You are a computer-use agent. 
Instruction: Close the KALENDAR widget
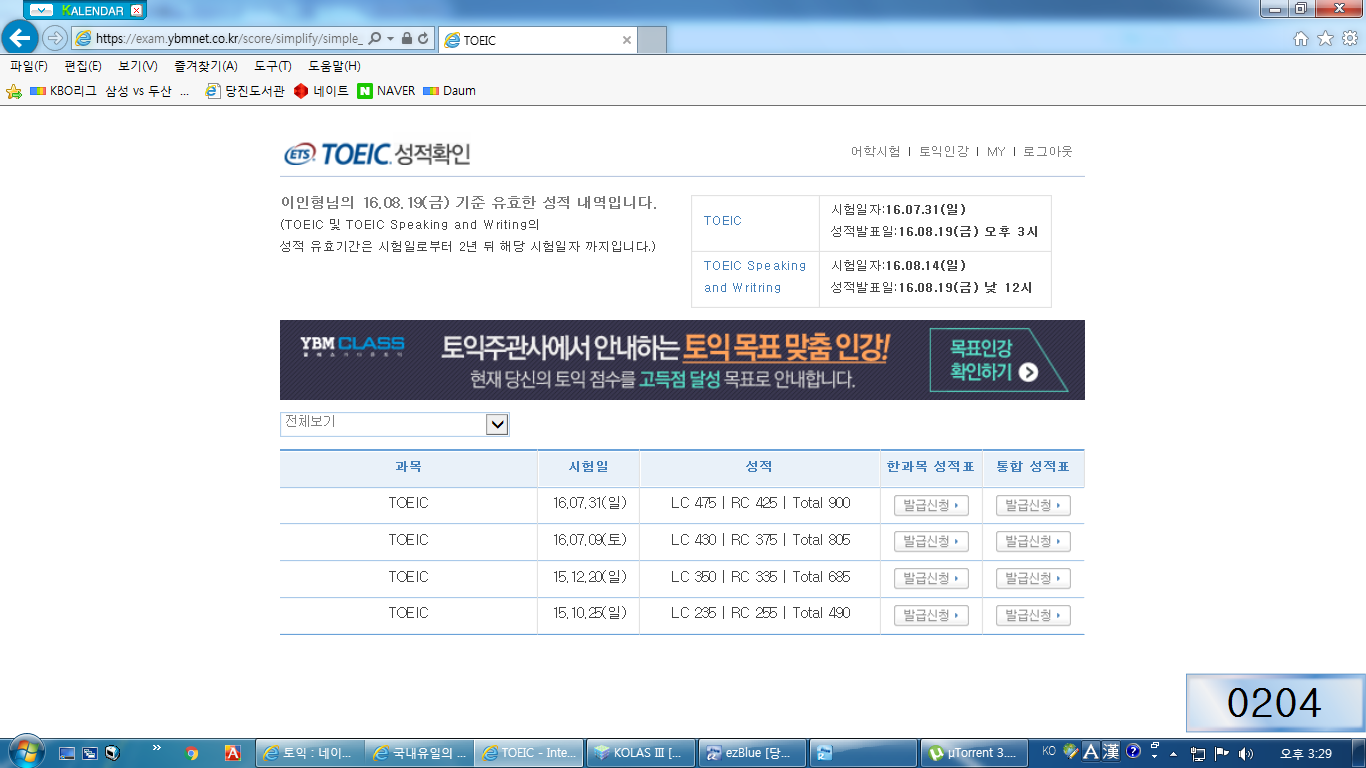pos(136,10)
